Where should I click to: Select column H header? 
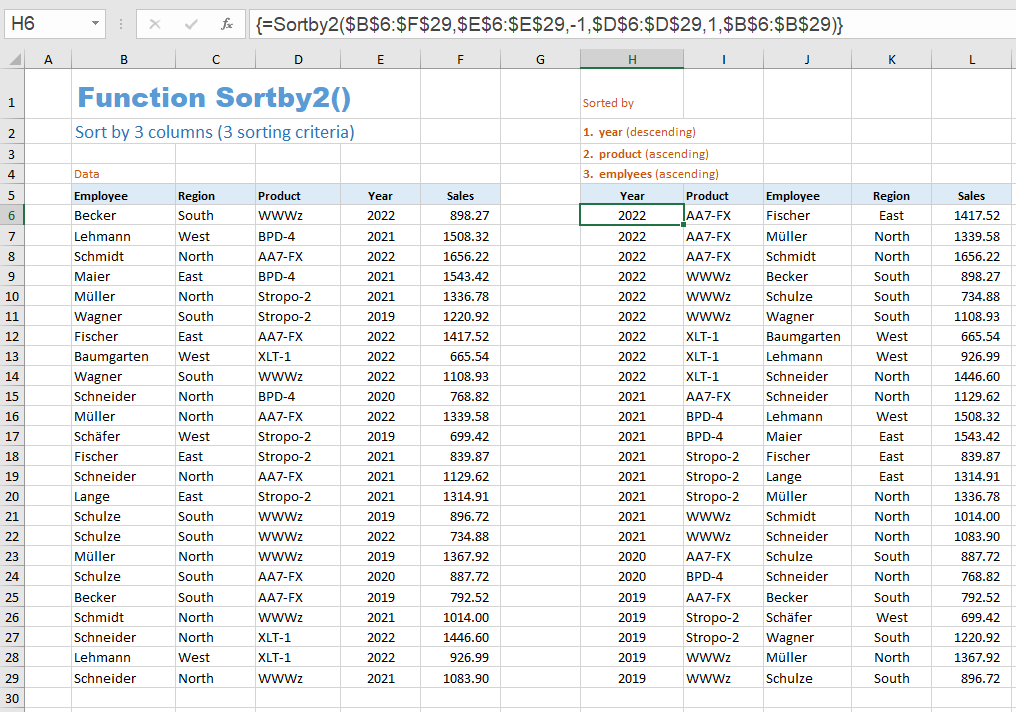coord(632,59)
